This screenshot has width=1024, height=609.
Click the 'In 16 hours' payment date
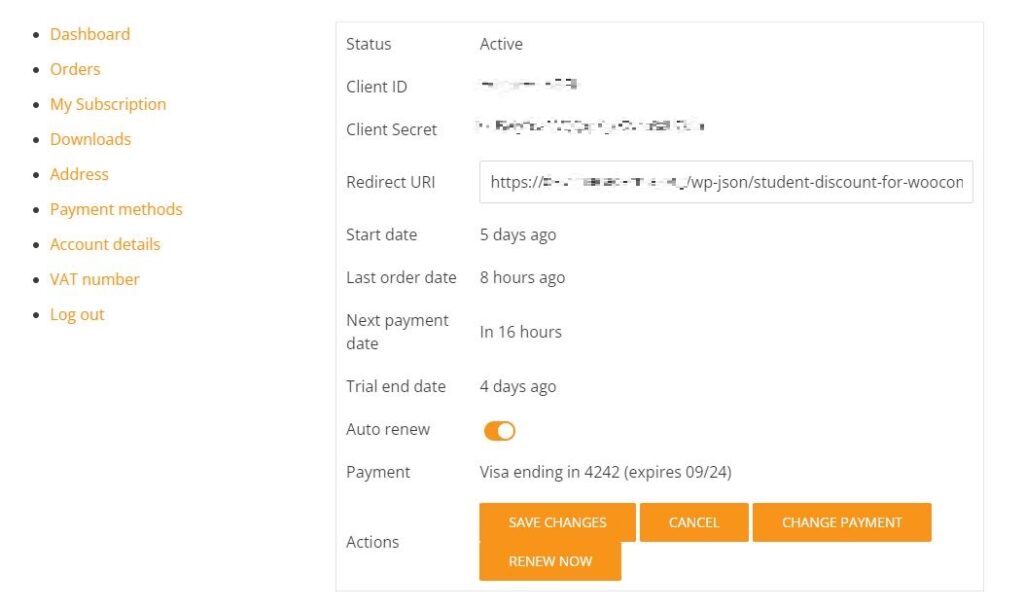pyautogui.click(x=520, y=332)
